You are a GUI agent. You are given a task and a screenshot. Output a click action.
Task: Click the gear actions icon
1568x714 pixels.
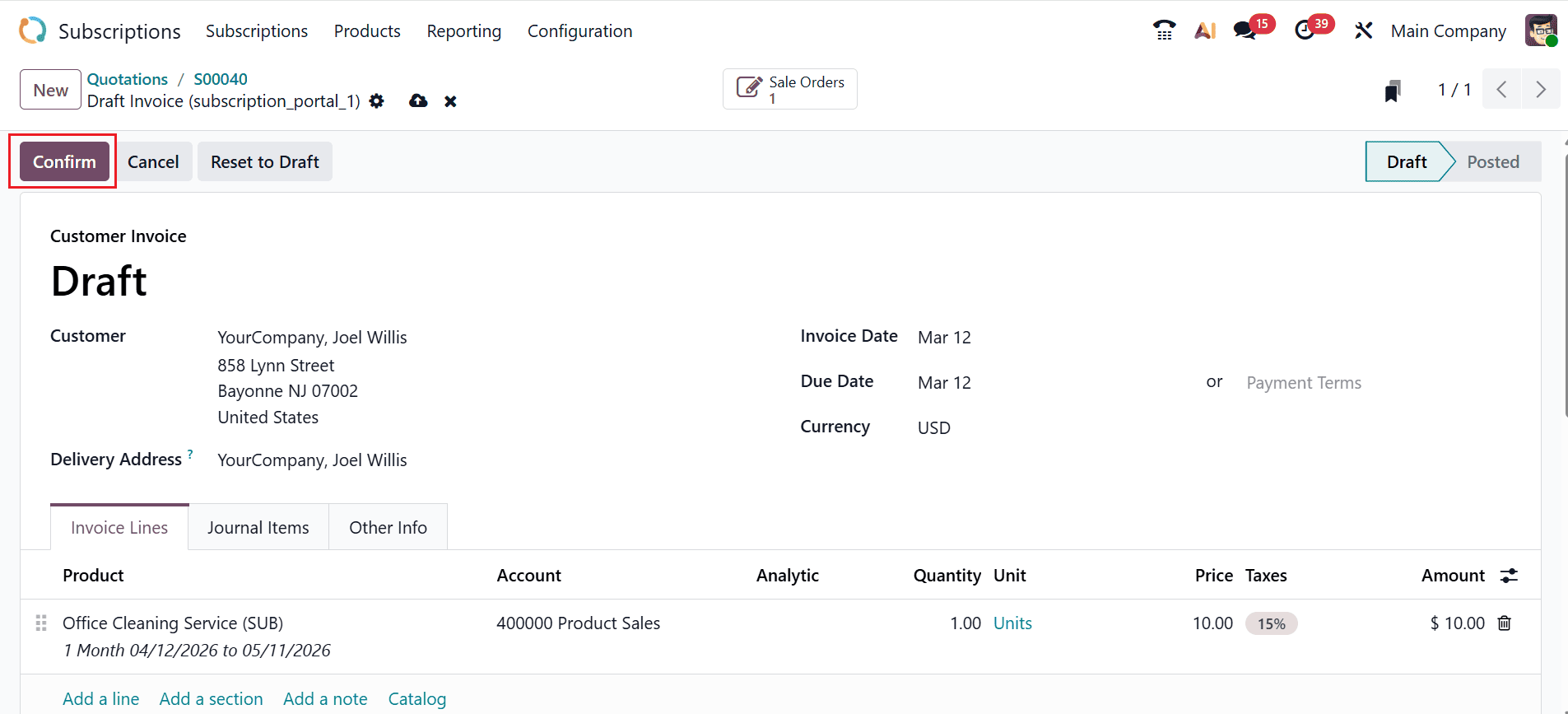[x=376, y=101]
